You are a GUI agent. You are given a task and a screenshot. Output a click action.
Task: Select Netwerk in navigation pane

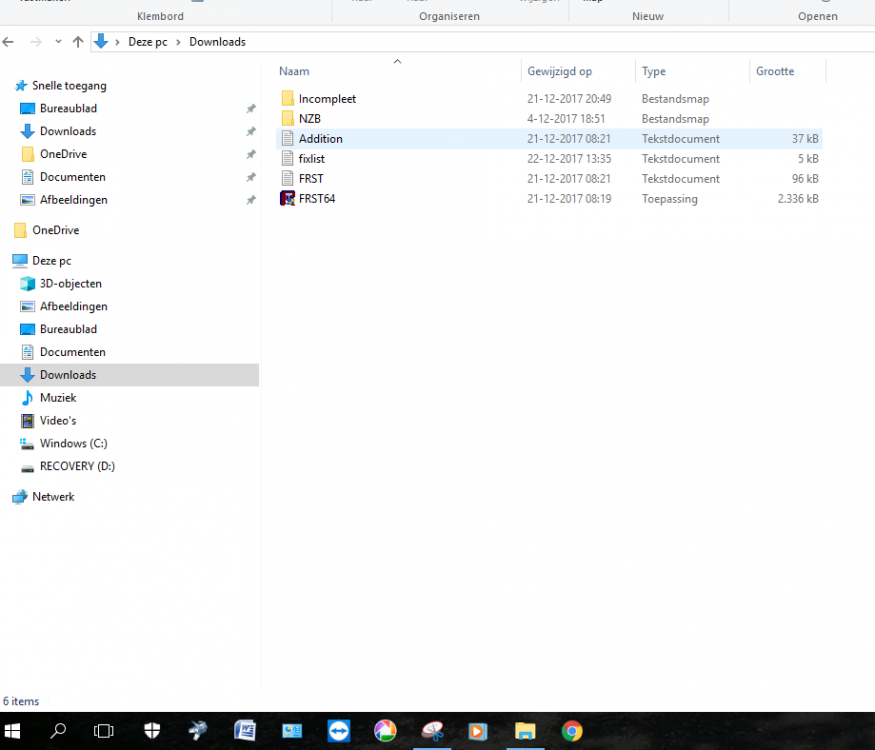click(53, 497)
